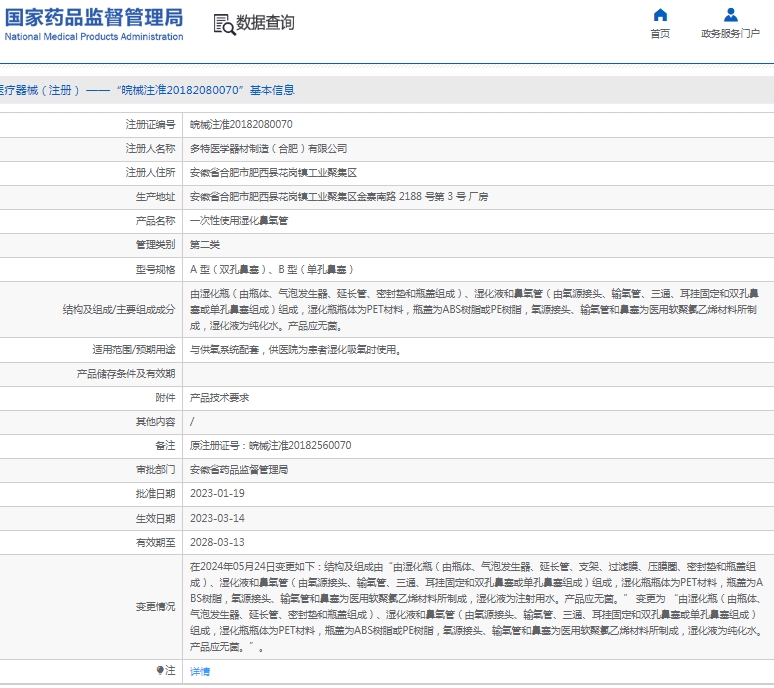774x688 pixels.
Task: Select the 审批部门 label
Action: [x=155, y=470]
